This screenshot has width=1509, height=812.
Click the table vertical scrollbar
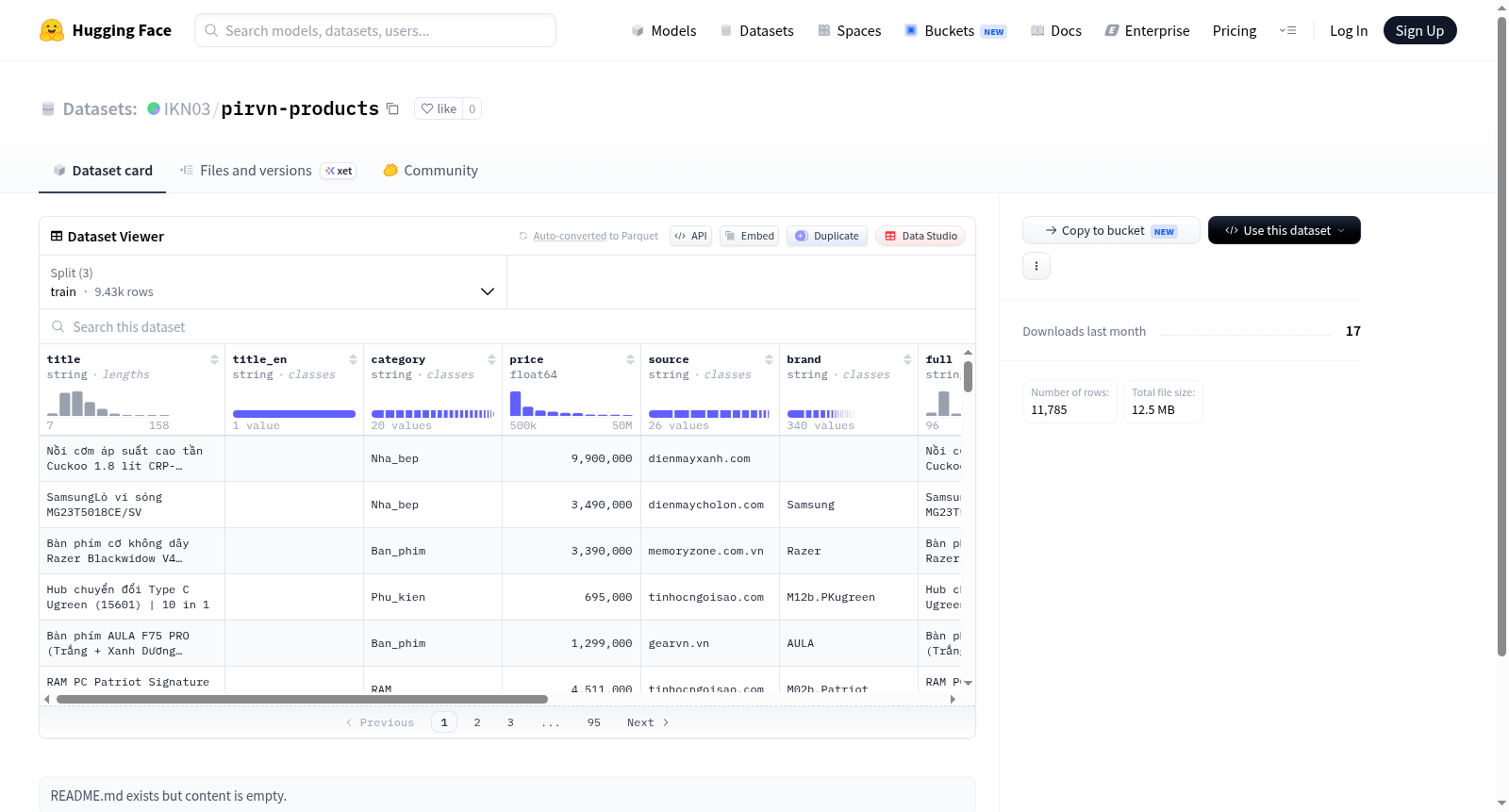pos(968,376)
